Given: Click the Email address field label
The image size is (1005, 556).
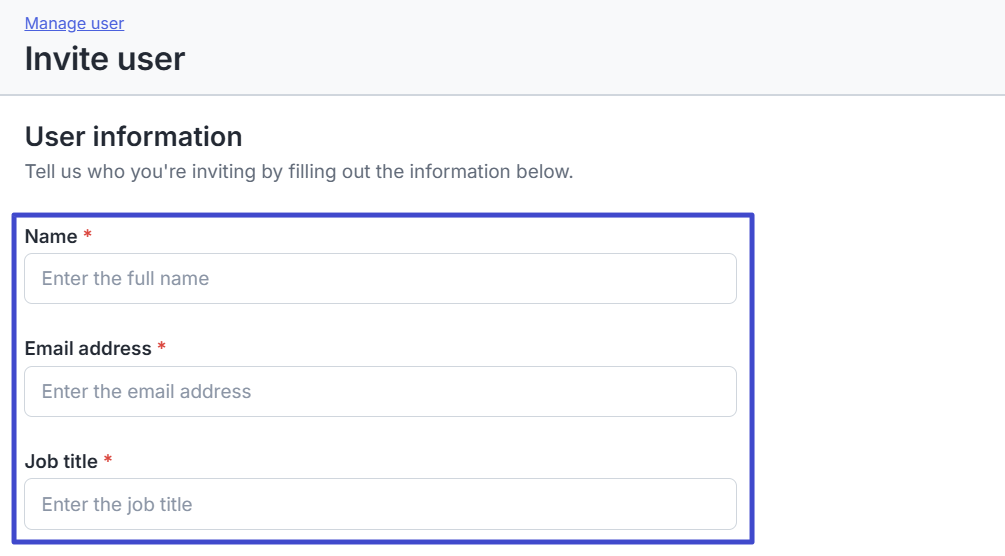Looking at the screenshot, I should (x=88, y=349).
